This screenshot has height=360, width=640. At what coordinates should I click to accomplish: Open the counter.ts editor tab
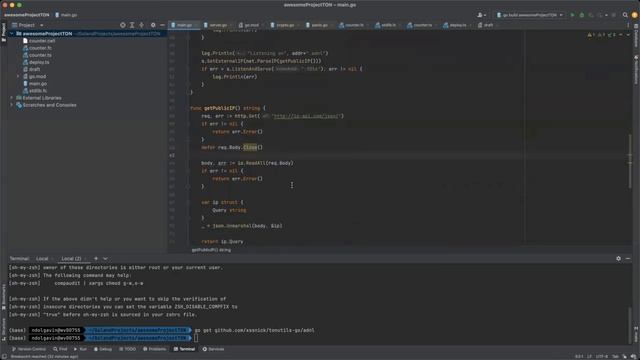pyautogui.click(x=422, y=25)
